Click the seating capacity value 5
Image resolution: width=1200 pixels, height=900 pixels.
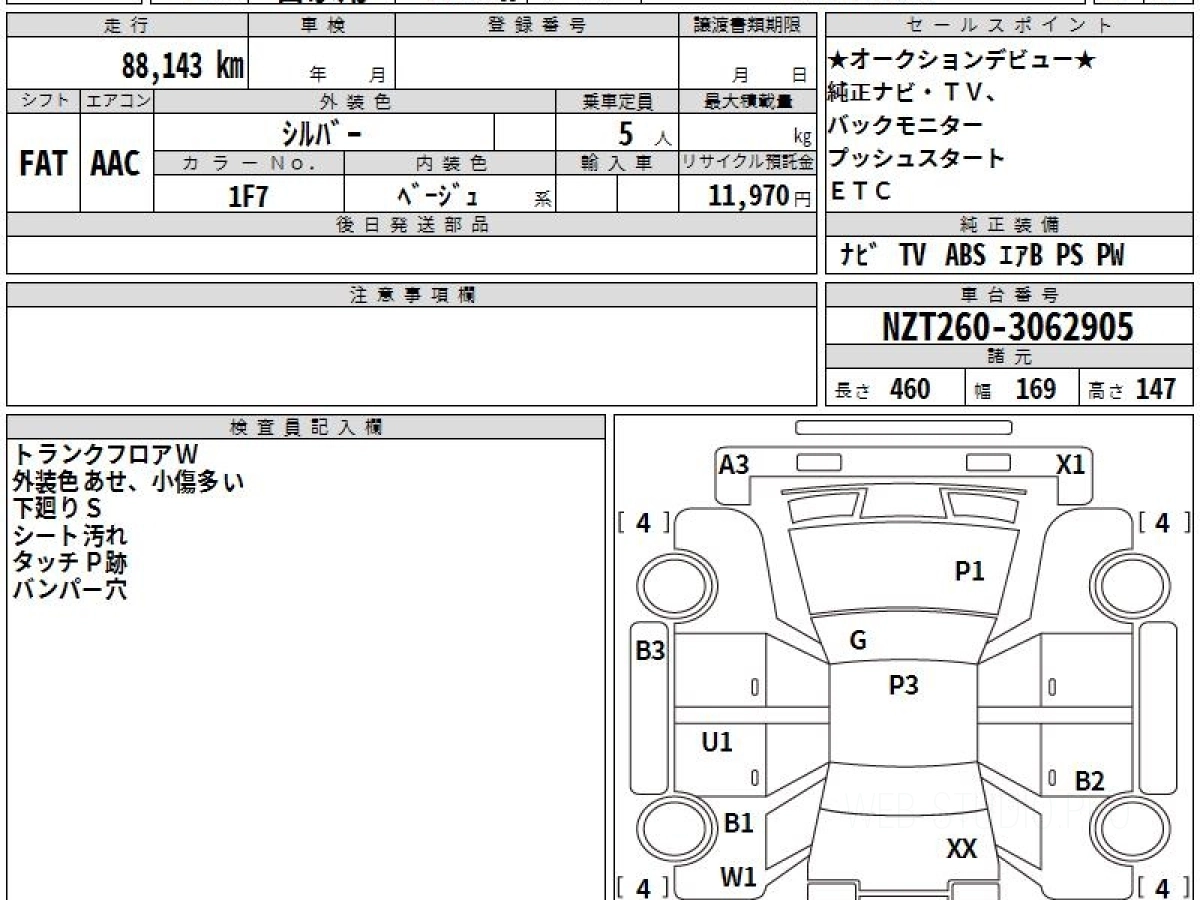click(x=627, y=132)
